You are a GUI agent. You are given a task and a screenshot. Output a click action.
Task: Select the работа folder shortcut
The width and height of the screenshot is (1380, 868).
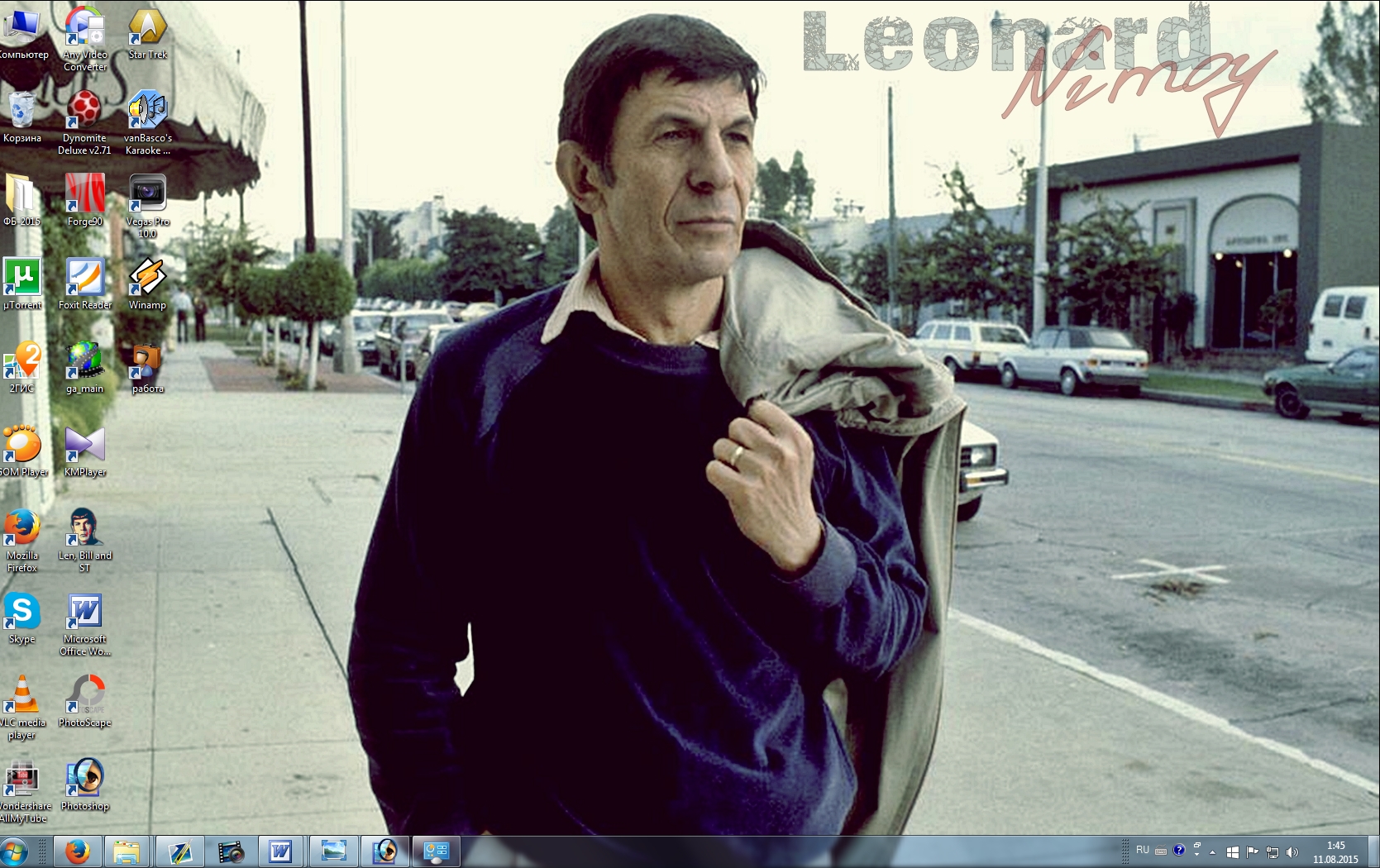[x=148, y=368]
